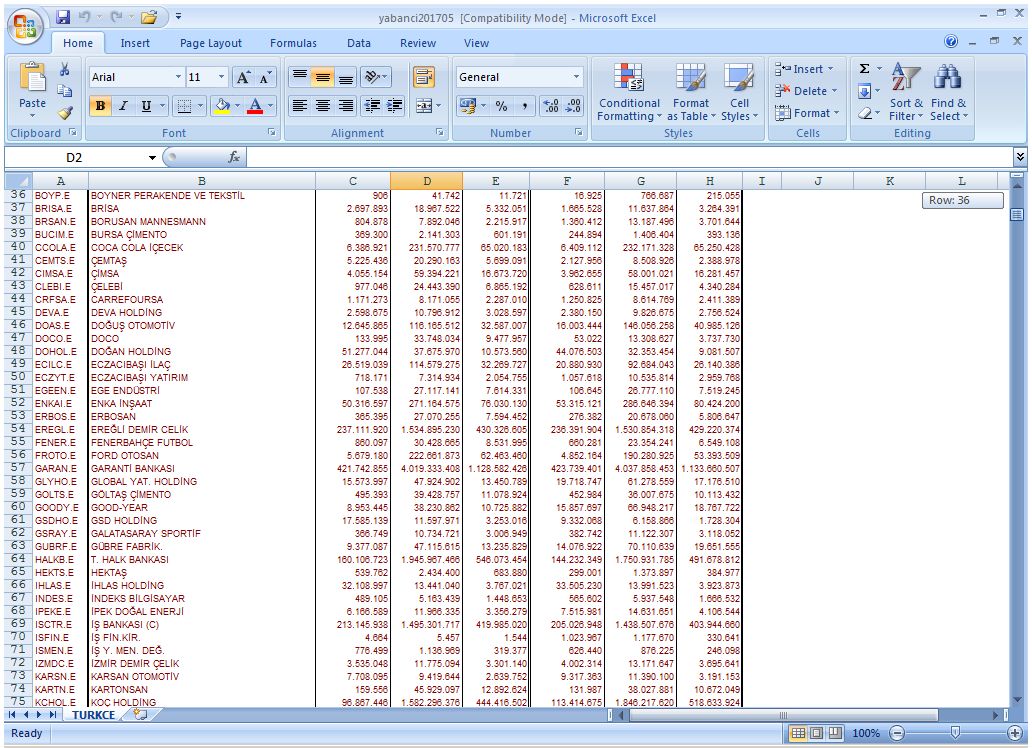Save the workbook from Quick Access Toolbar
1032x748 pixels.
63,17
